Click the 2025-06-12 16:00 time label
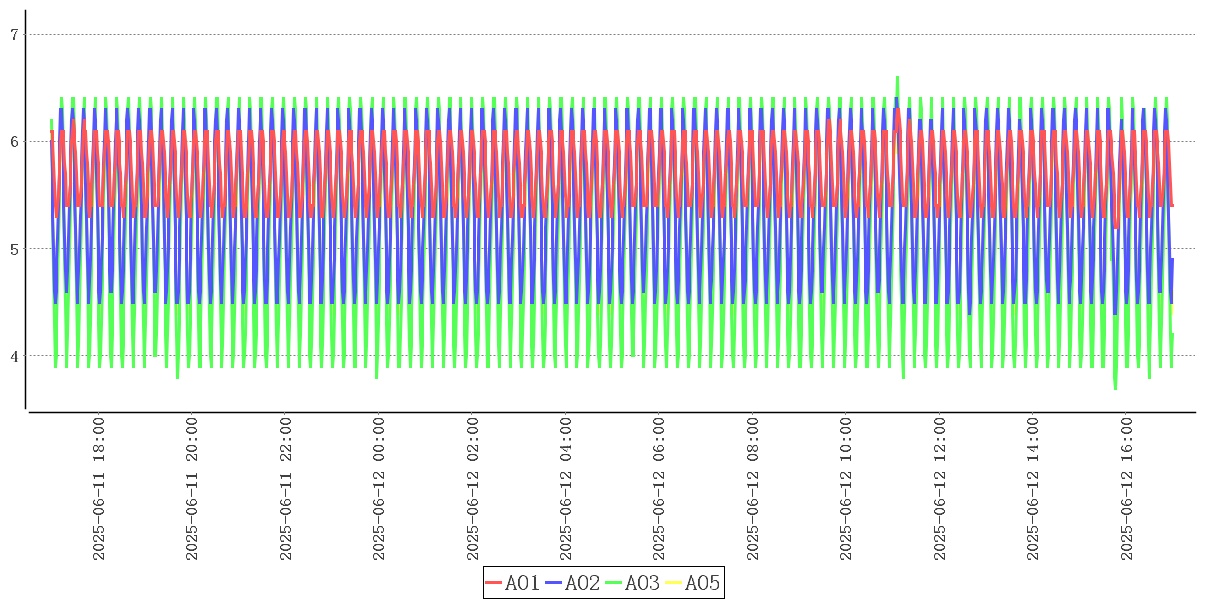This screenshot has width=1207, height=600. click(1127, 489)
